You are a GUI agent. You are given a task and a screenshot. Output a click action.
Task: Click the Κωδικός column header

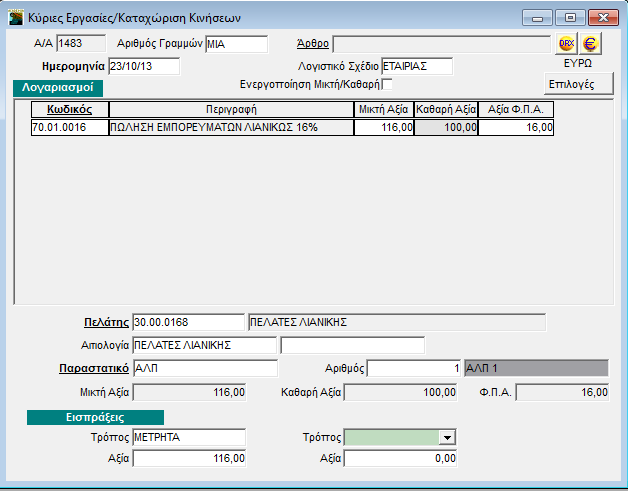pos(70,109)
